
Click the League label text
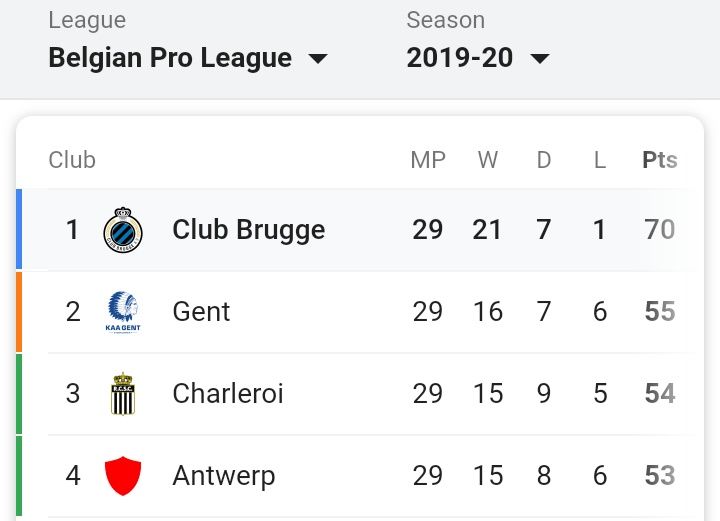coord(87,21)
